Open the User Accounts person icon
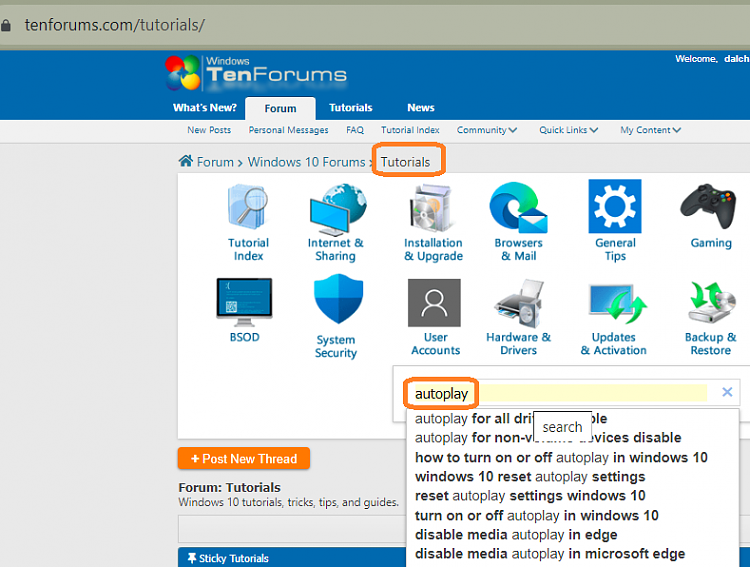Screen dimensions: 750x567 (x=434, y=302)
